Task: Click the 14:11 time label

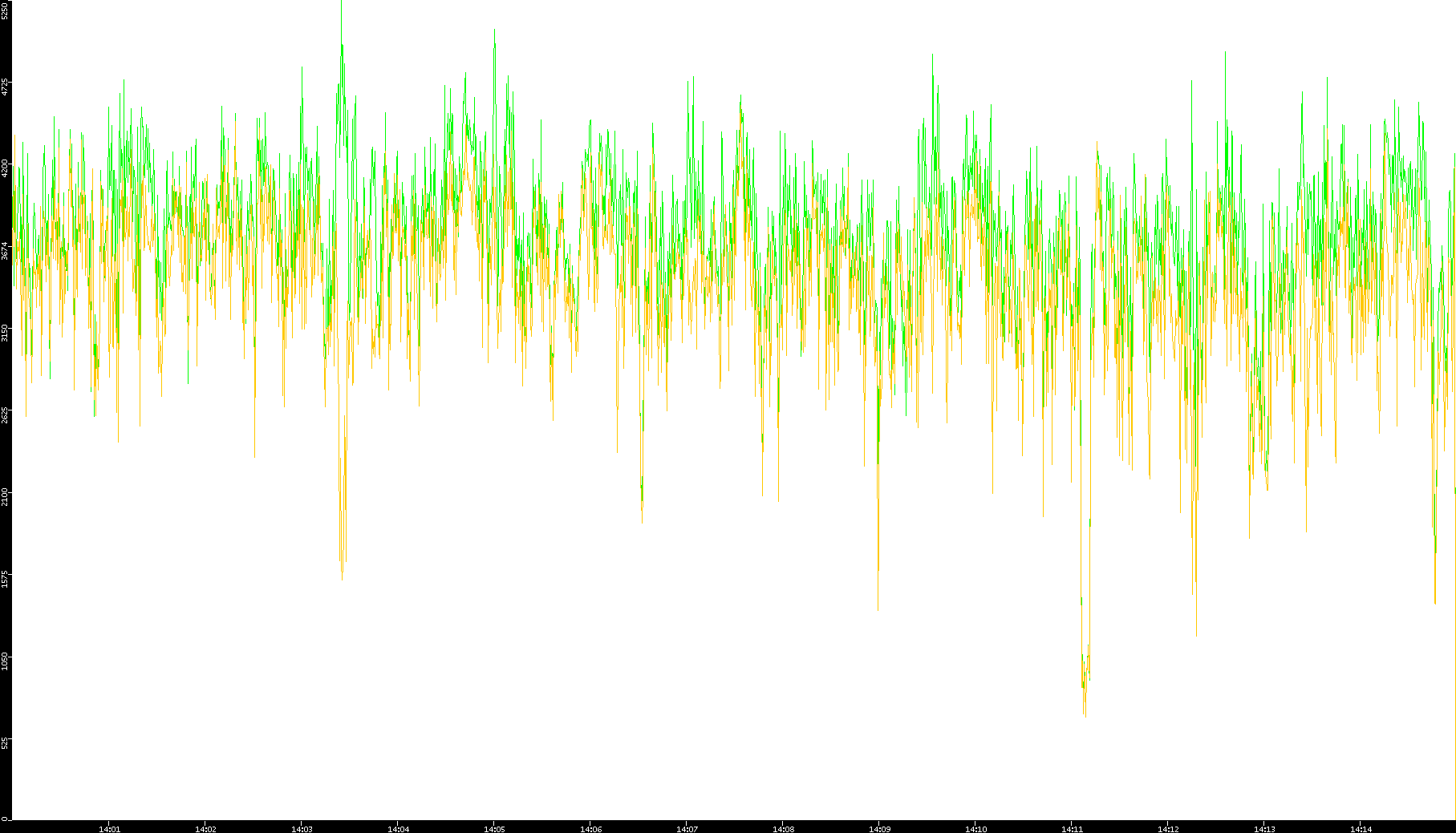Action: click(1072, 829)
